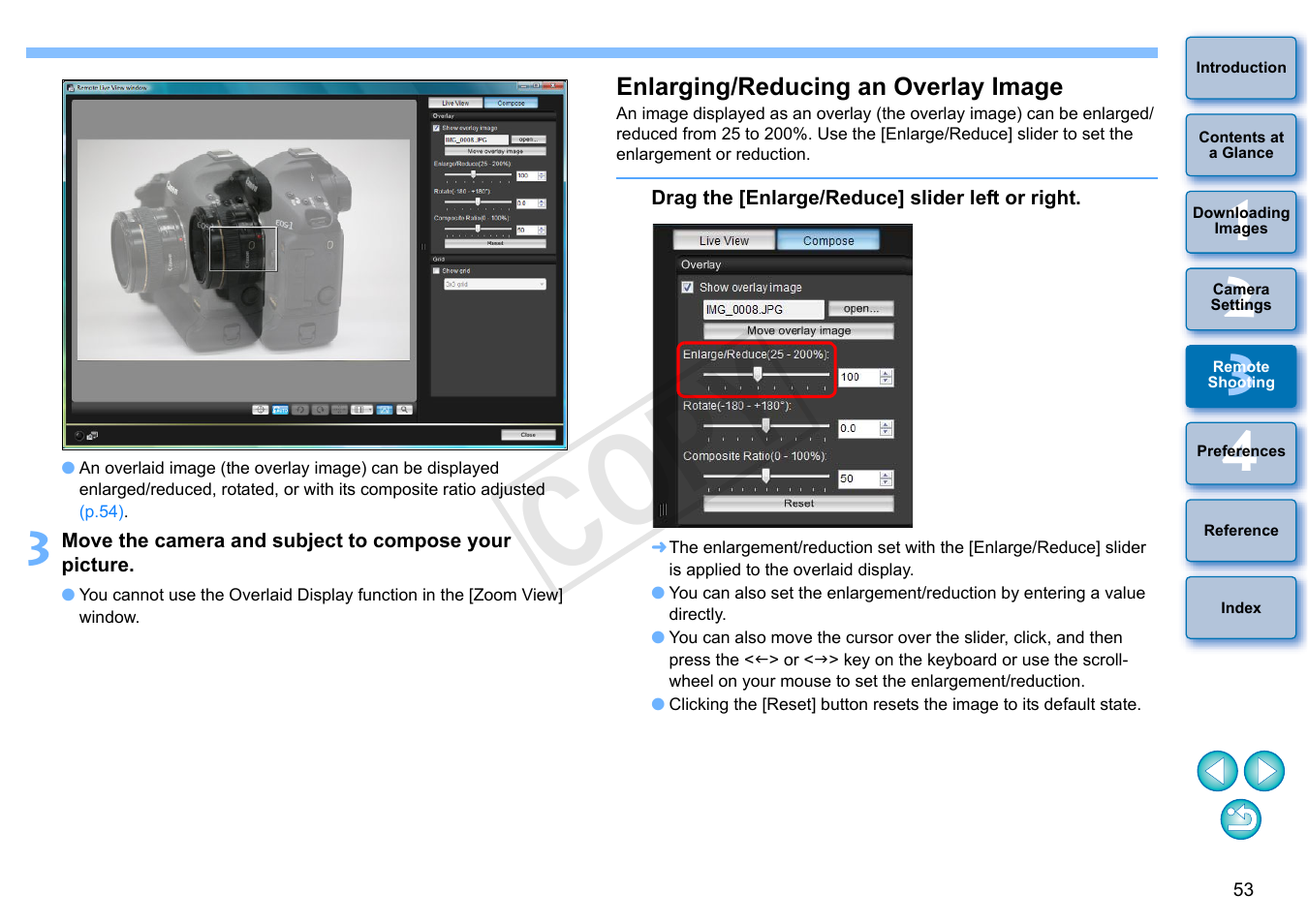Select Compose tab in Remote Live View window
The height and width of the screenshot is (924, 1308).
pyautogui.click(x=511, y=103)
